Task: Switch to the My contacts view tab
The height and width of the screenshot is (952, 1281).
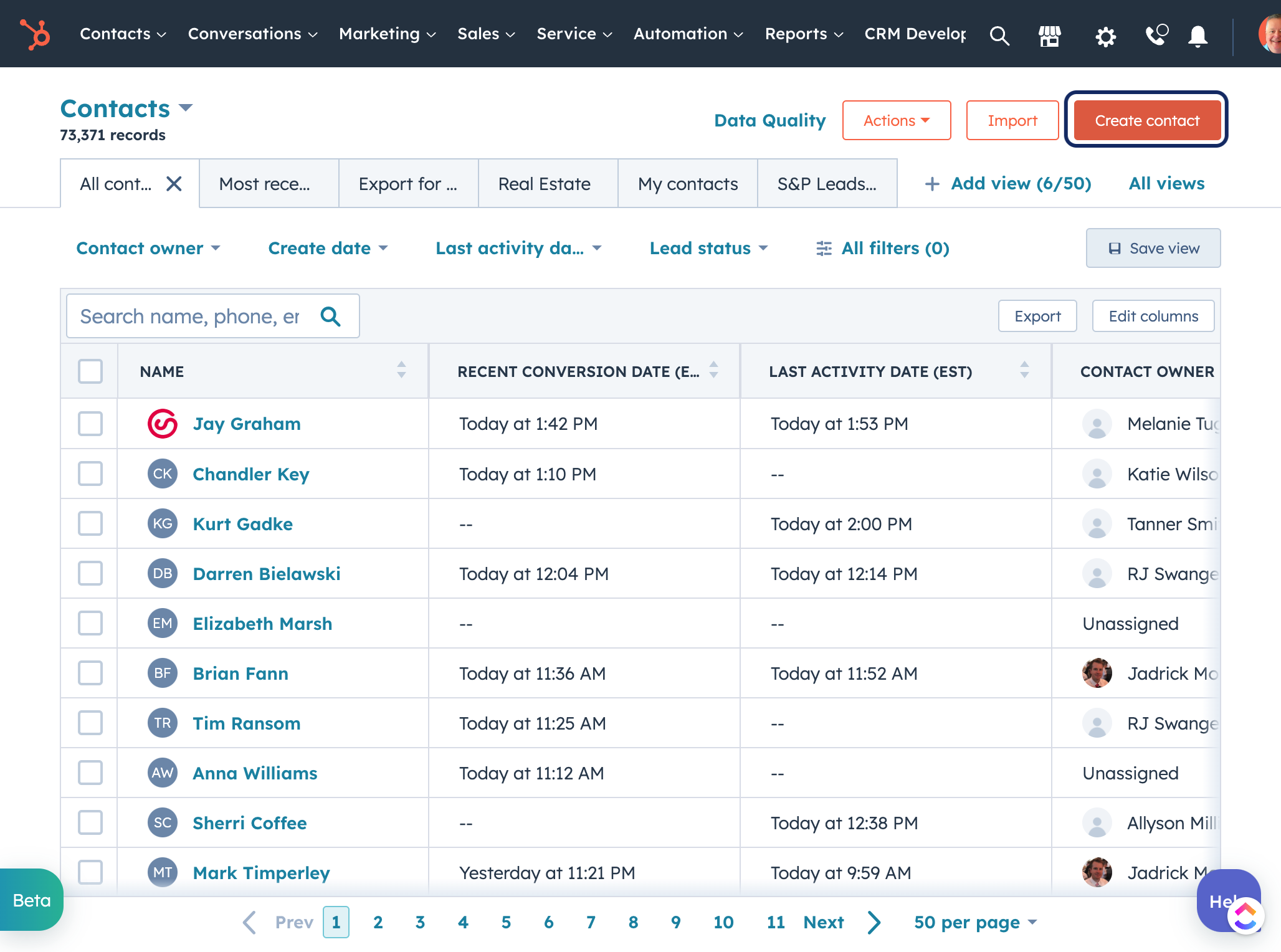Action: (687, 183)
